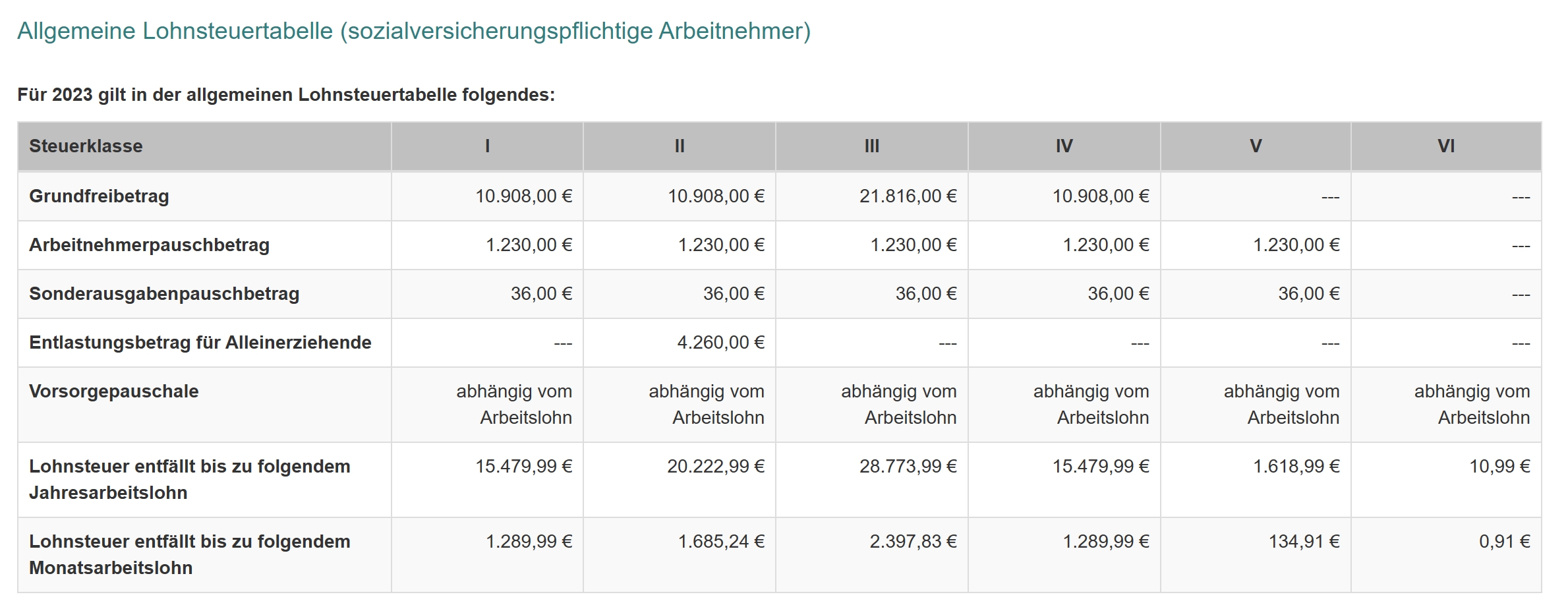The image size is (1568, 607).
Task: Click the 10,99 € value in column VI
Action: [1499, 466]
